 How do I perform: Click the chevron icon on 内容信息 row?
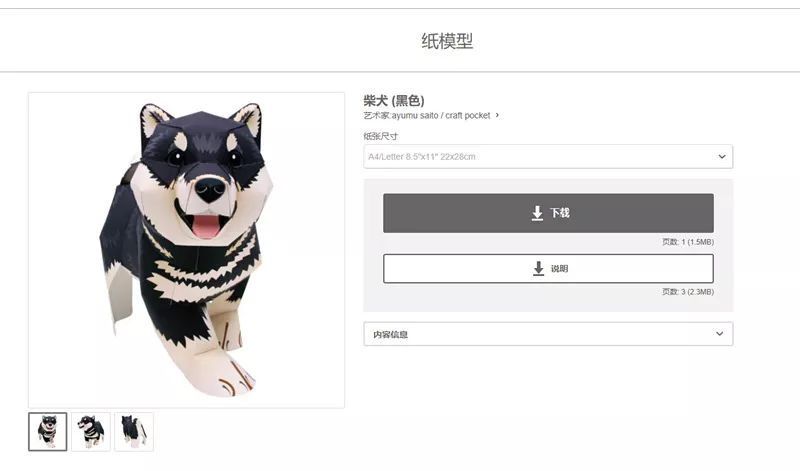click(719, 334)
